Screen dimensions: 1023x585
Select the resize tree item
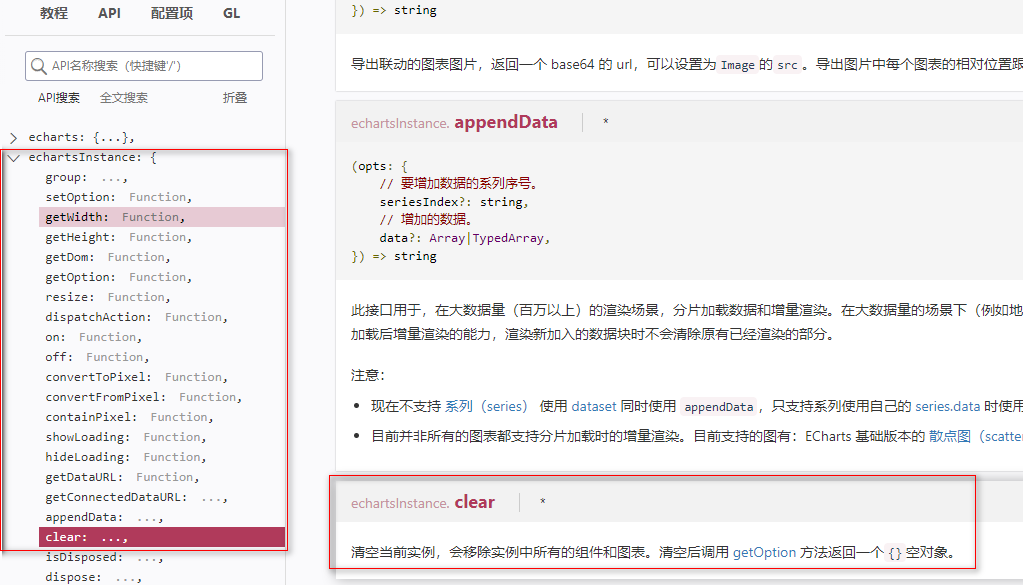click(162, 297)
